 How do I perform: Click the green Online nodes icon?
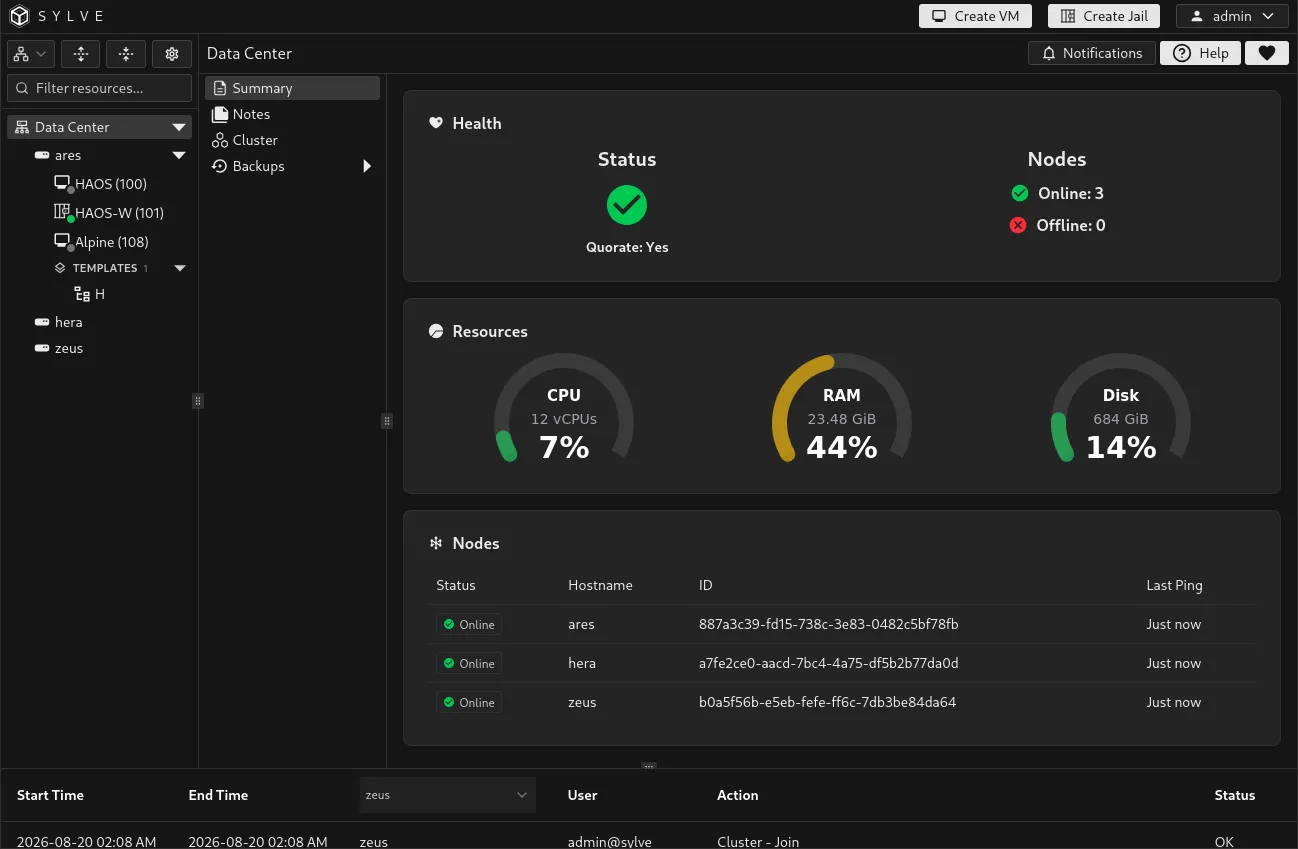[x=1020, y=193]
